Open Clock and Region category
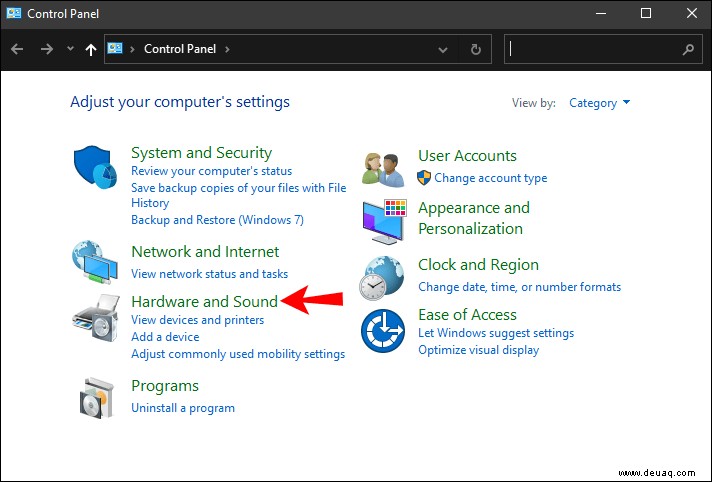The image size is (712, 482). tap(478, 265)
